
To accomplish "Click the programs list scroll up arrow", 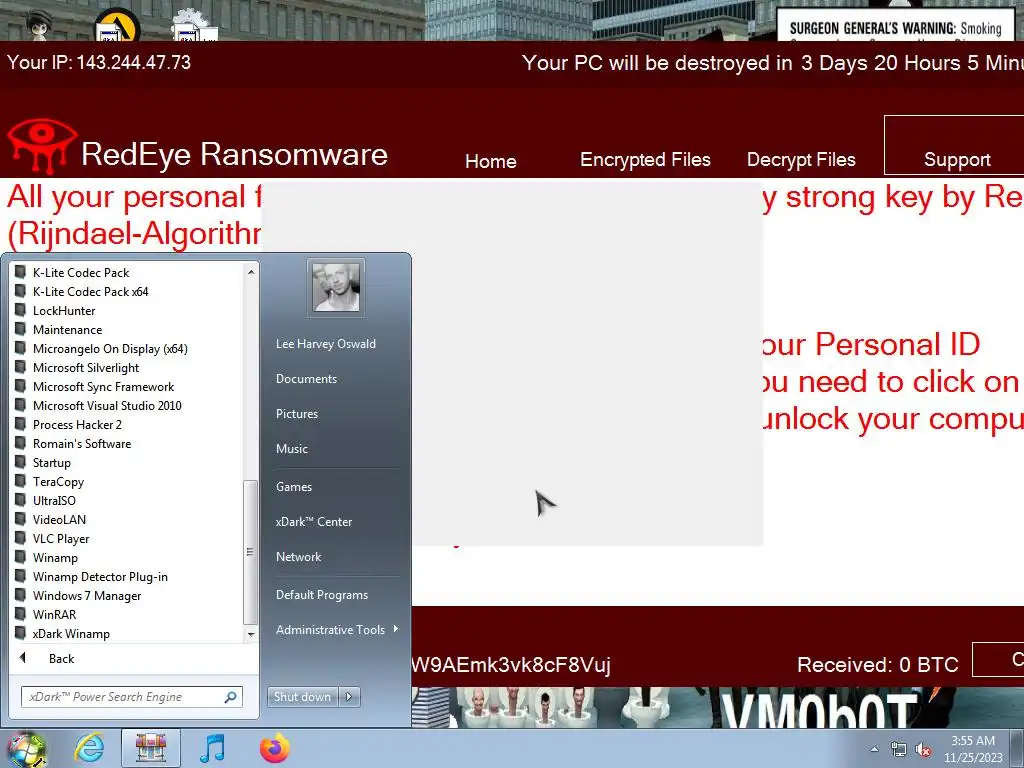I will click(251, 271).
